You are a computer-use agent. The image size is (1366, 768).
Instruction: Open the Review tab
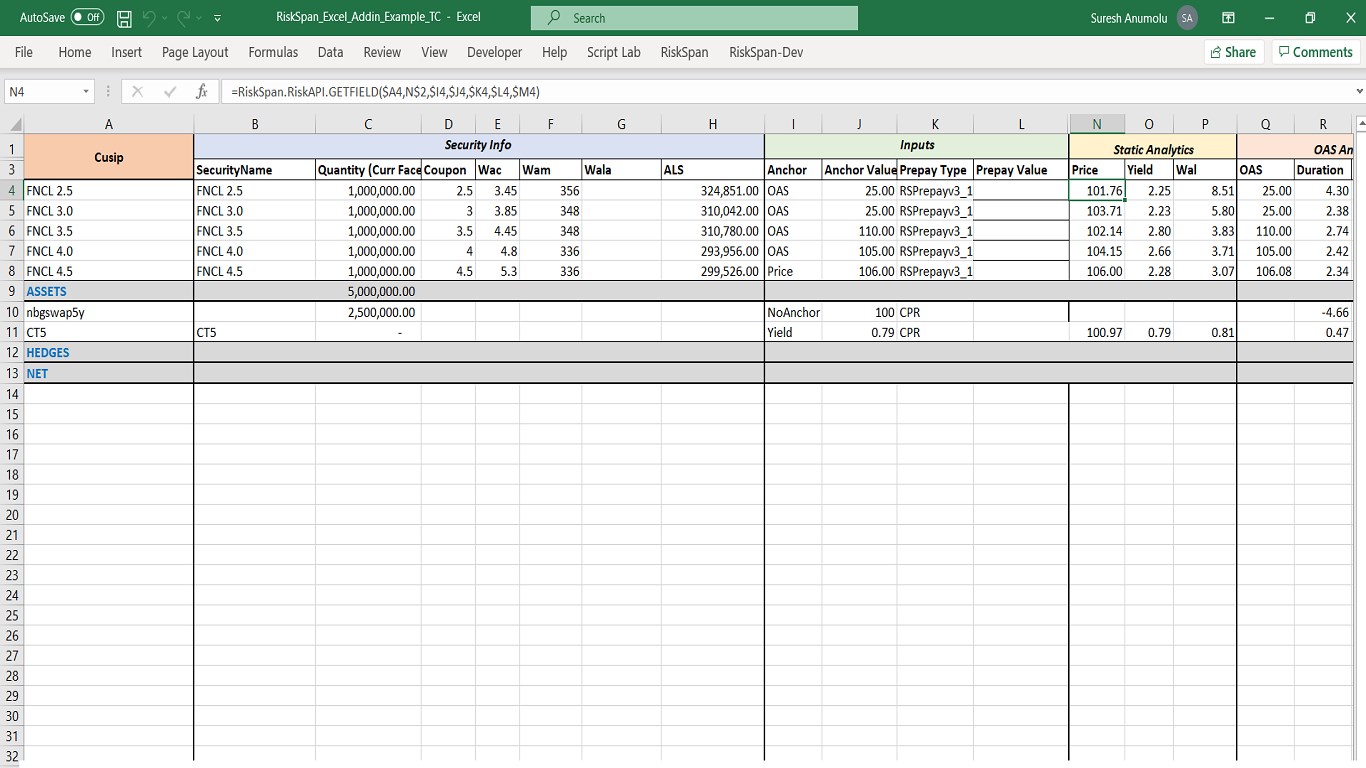click(x=382, y=52)
